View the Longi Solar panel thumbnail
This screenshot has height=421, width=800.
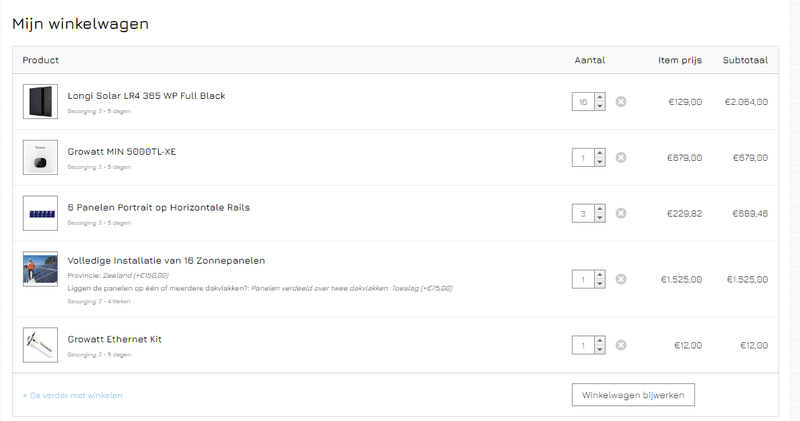[x=40, y=101]
